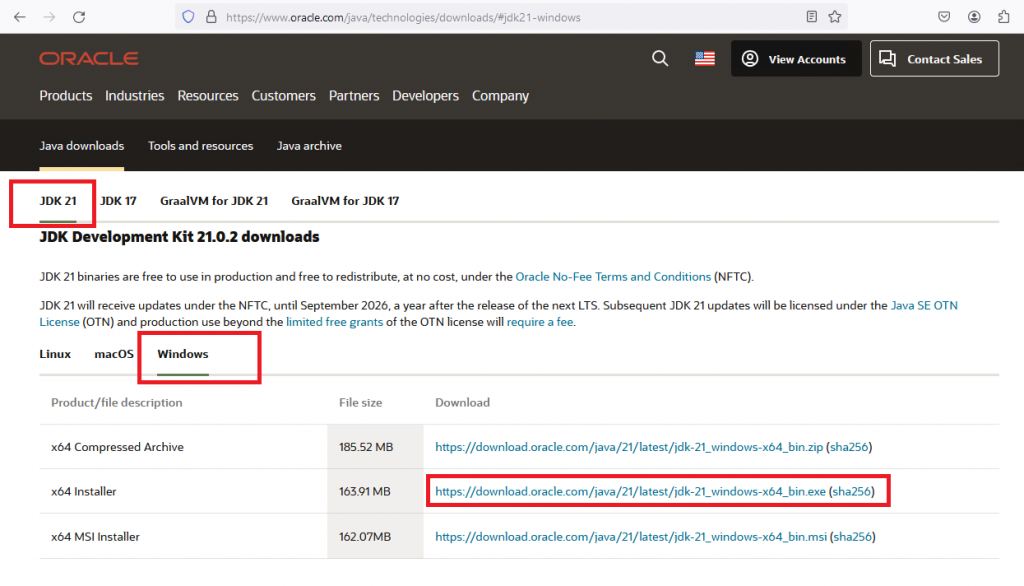Change country using US flag icon
Image resolution: width=1024 pixels, height=586 pixels.
705,59
